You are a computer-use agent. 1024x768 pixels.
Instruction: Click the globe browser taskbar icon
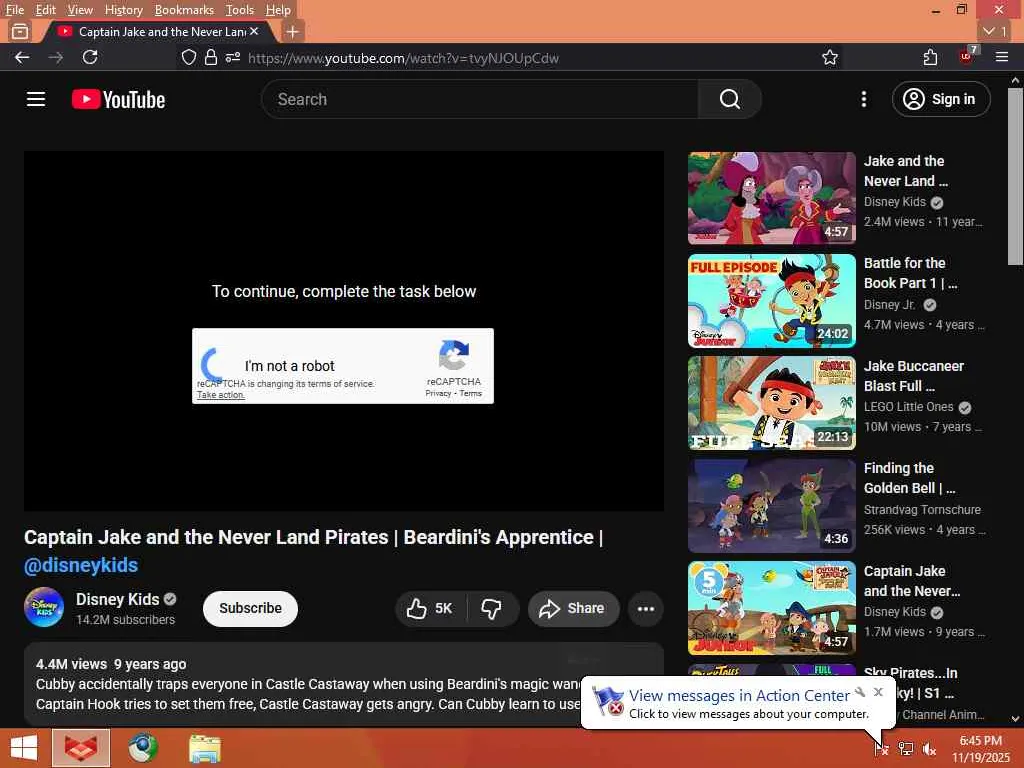(x=143, y=748)
